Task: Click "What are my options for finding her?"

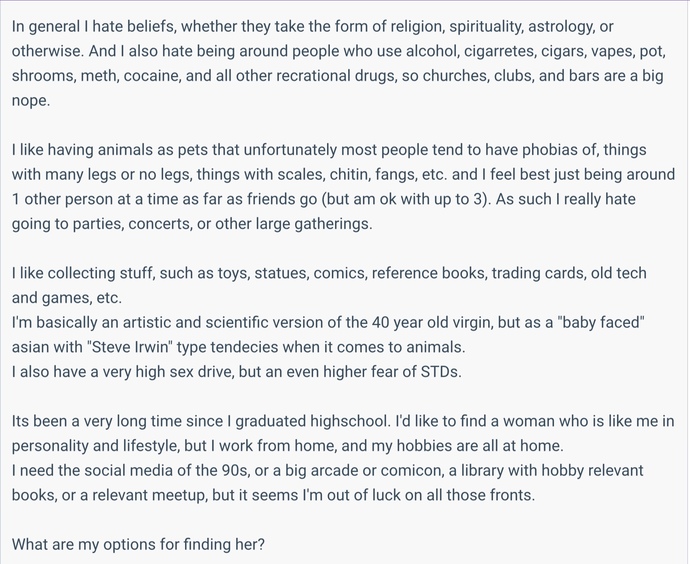Action: (138, 544)
